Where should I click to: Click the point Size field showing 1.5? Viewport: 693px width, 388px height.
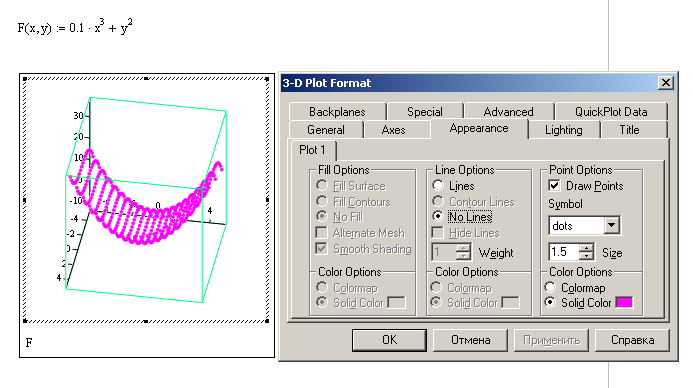564,252
